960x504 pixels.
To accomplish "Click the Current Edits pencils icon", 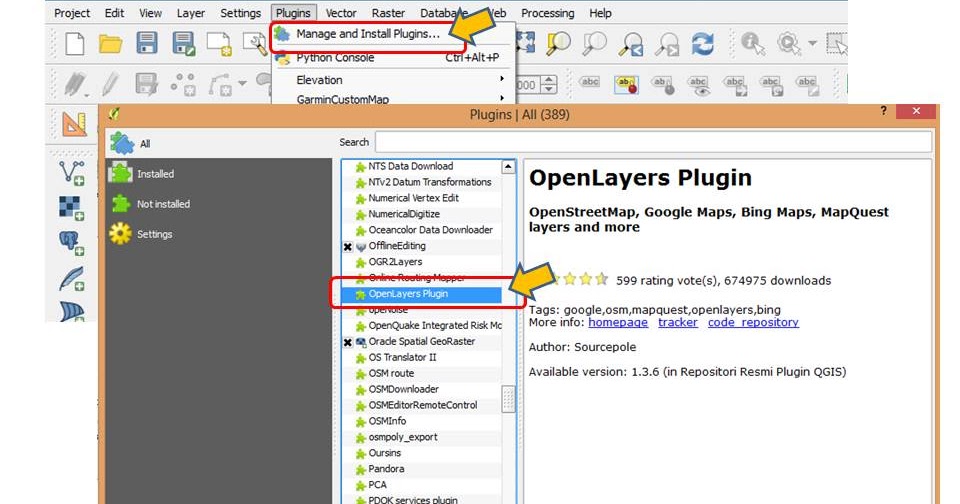I will 76,85.
